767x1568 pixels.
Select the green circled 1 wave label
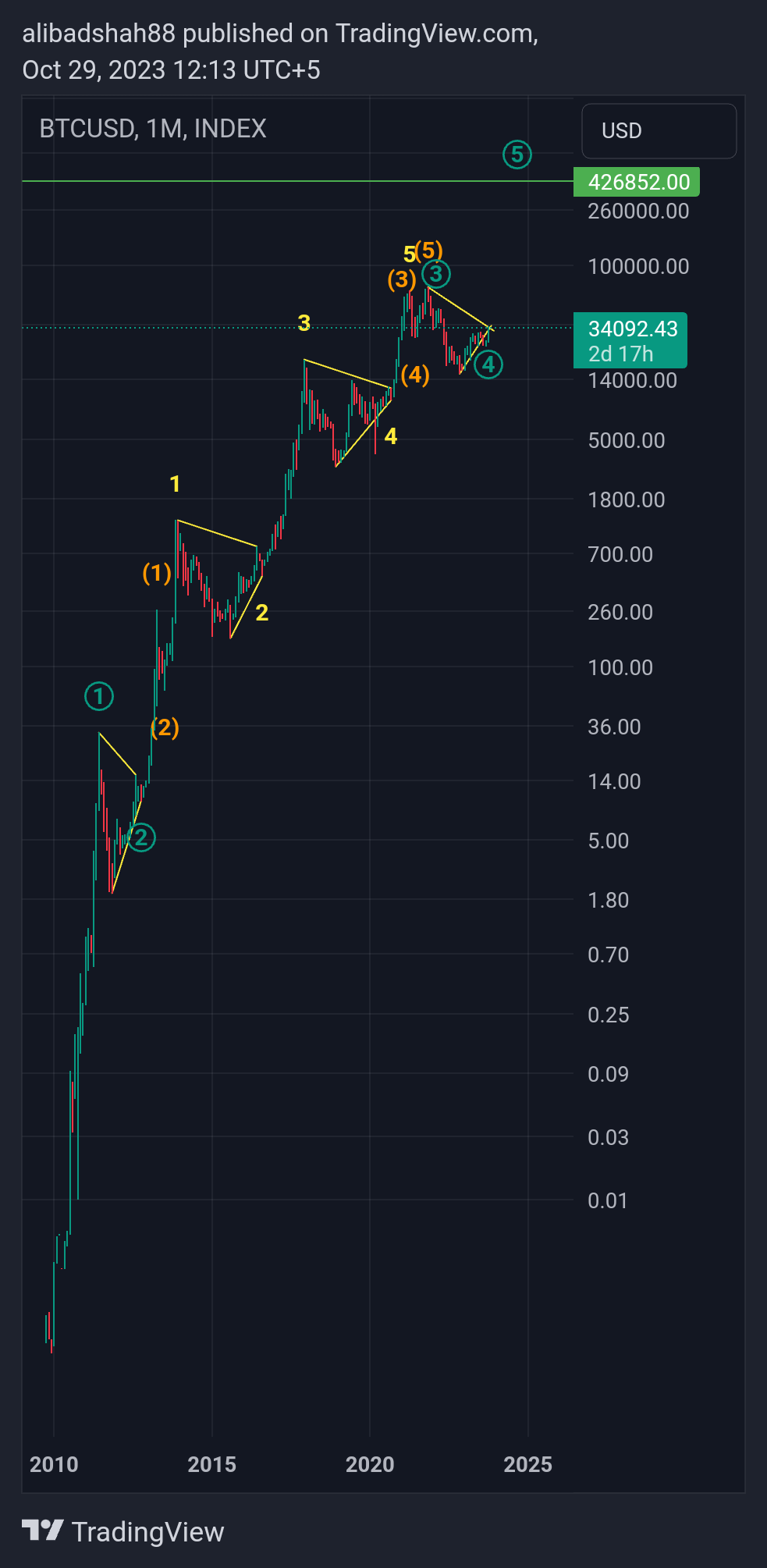(x=99, y=696)
